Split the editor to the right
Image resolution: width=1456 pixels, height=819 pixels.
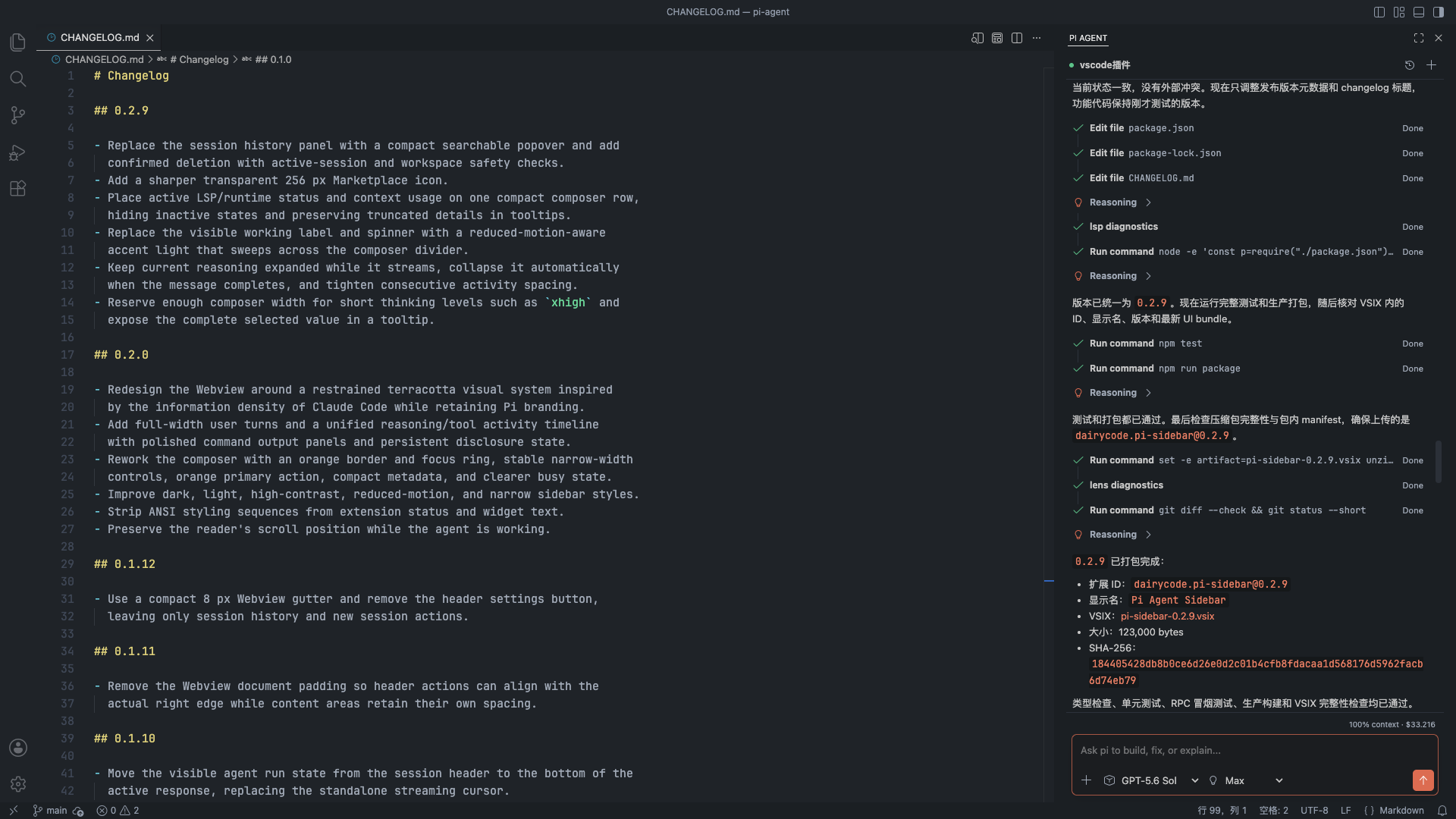tap(1017, 38)
